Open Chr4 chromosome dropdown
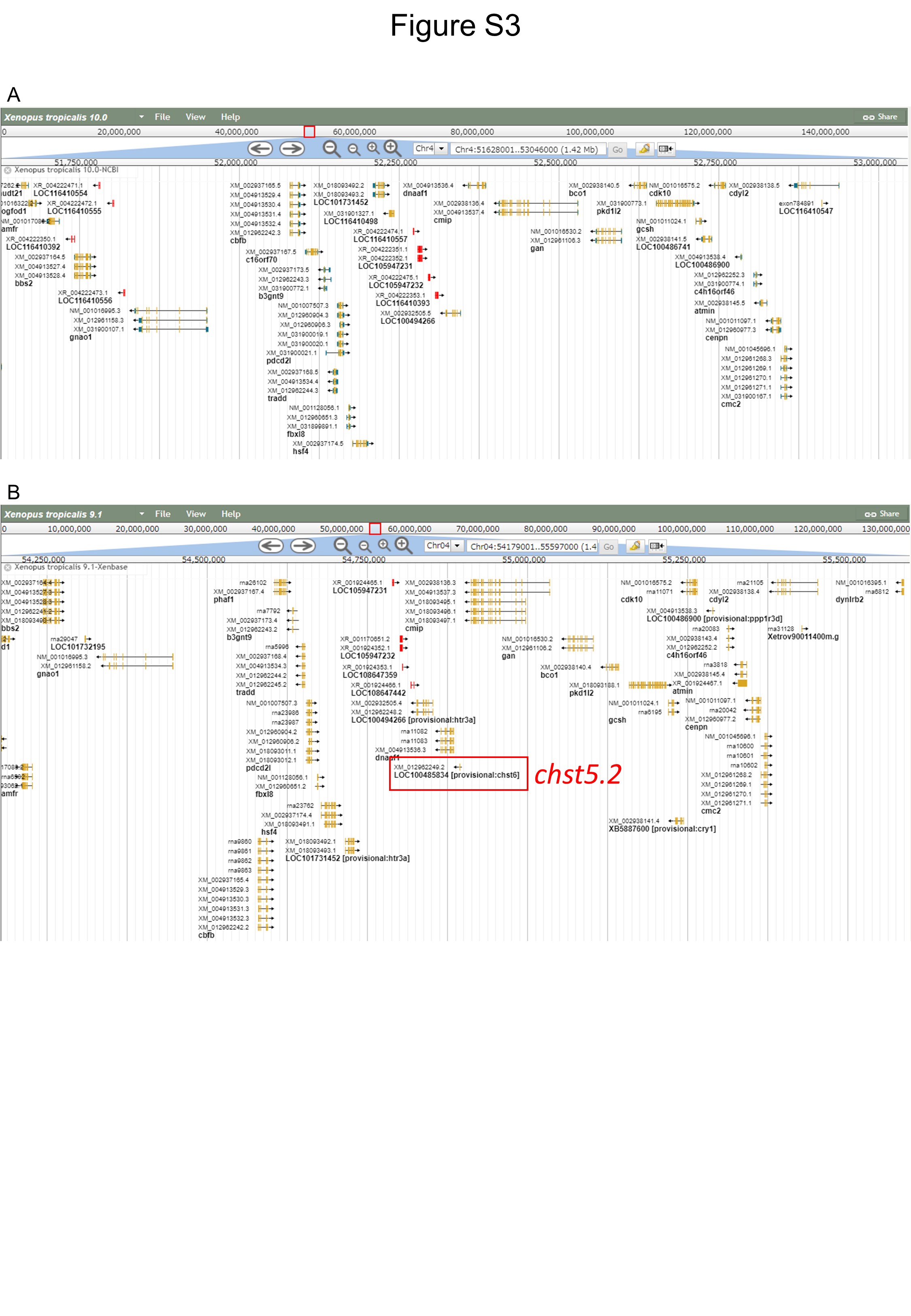 (441, 149)
